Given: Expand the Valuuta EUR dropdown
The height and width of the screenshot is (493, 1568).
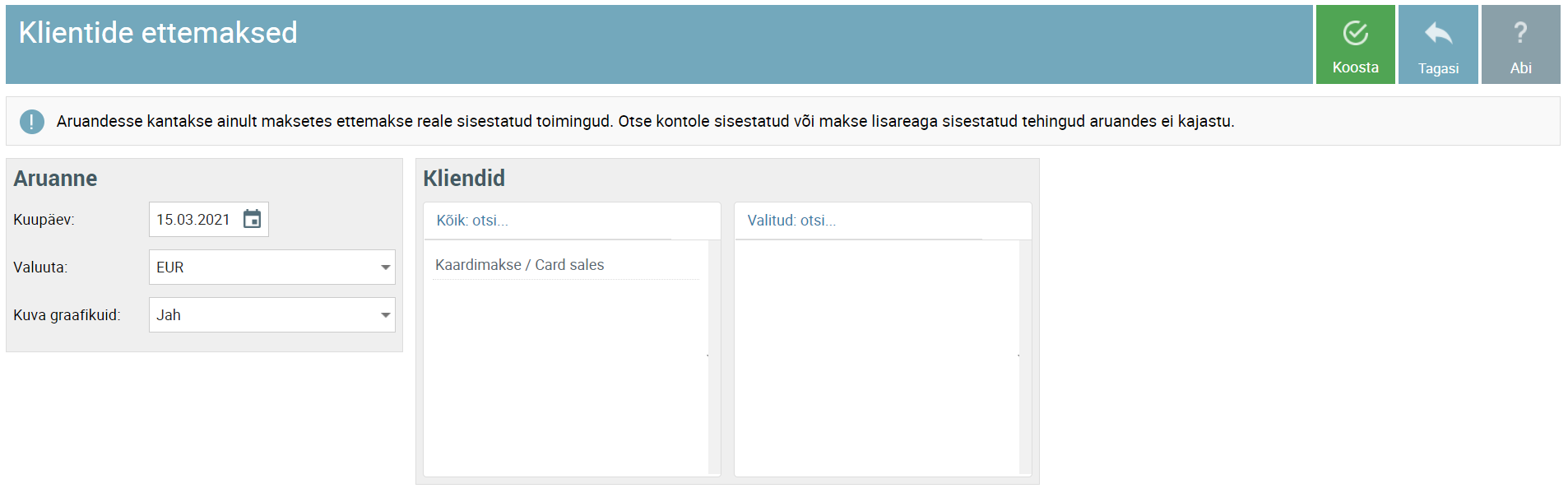Looking at the screenshot, I should pos(272,267).
